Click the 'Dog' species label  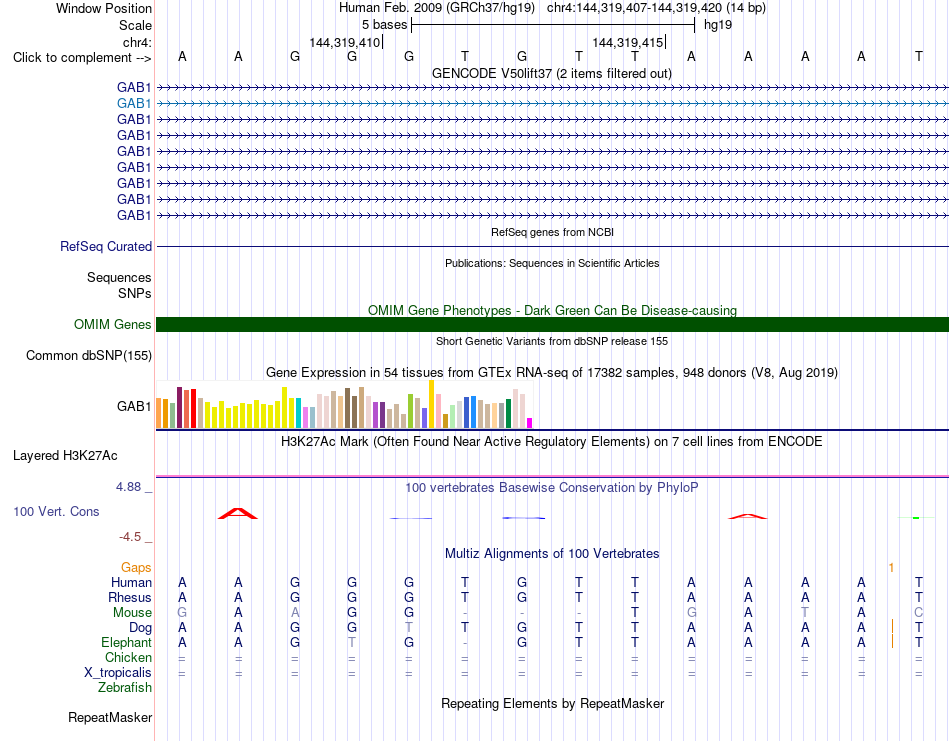(x=140, y=628)
